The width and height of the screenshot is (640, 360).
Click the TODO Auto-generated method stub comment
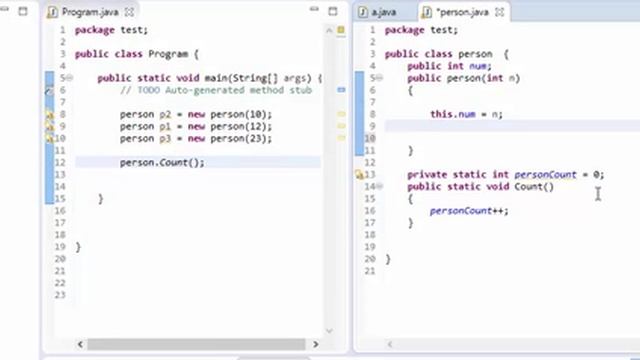coord(216,90)
